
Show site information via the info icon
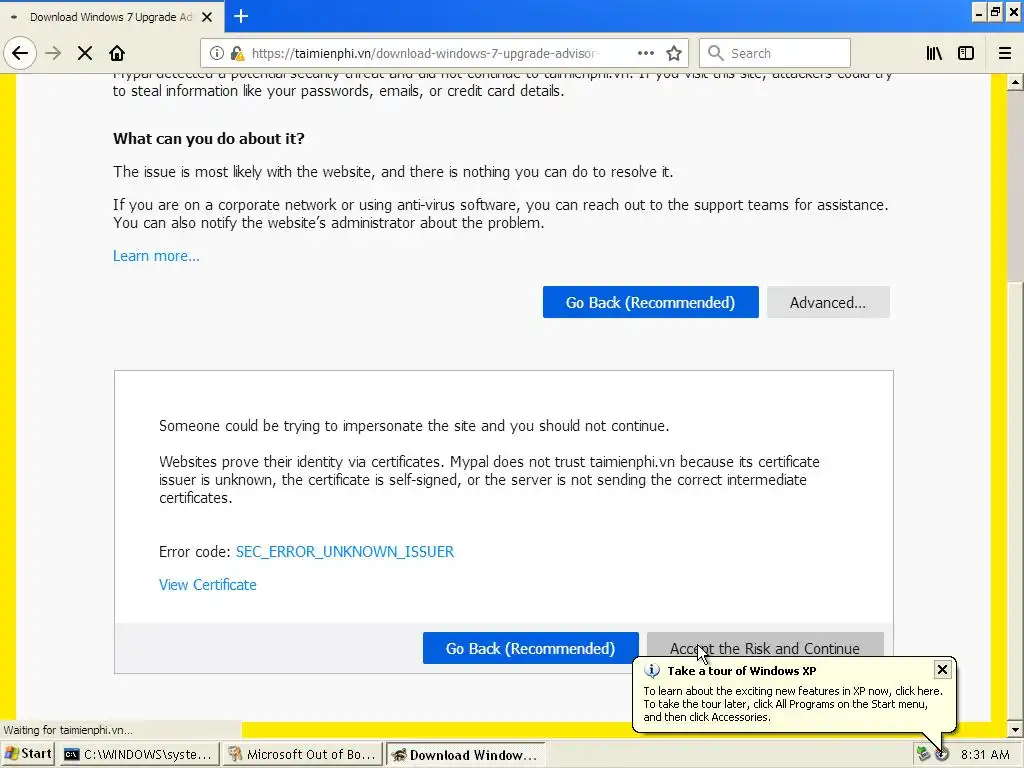217,53
